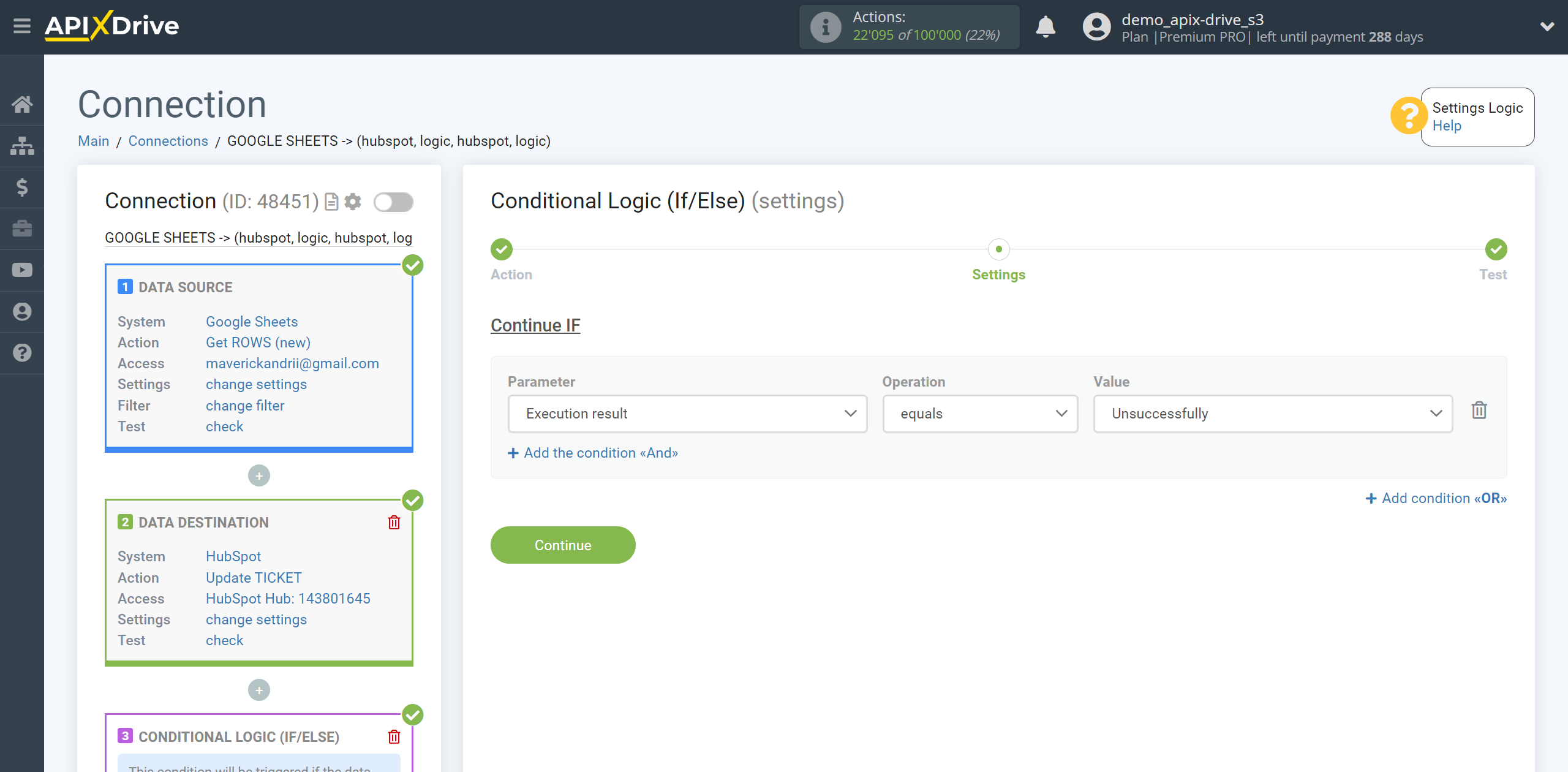The height and width of the screenshot is (772, 1568).
Task: Click the Continue button
Action: 563,545
